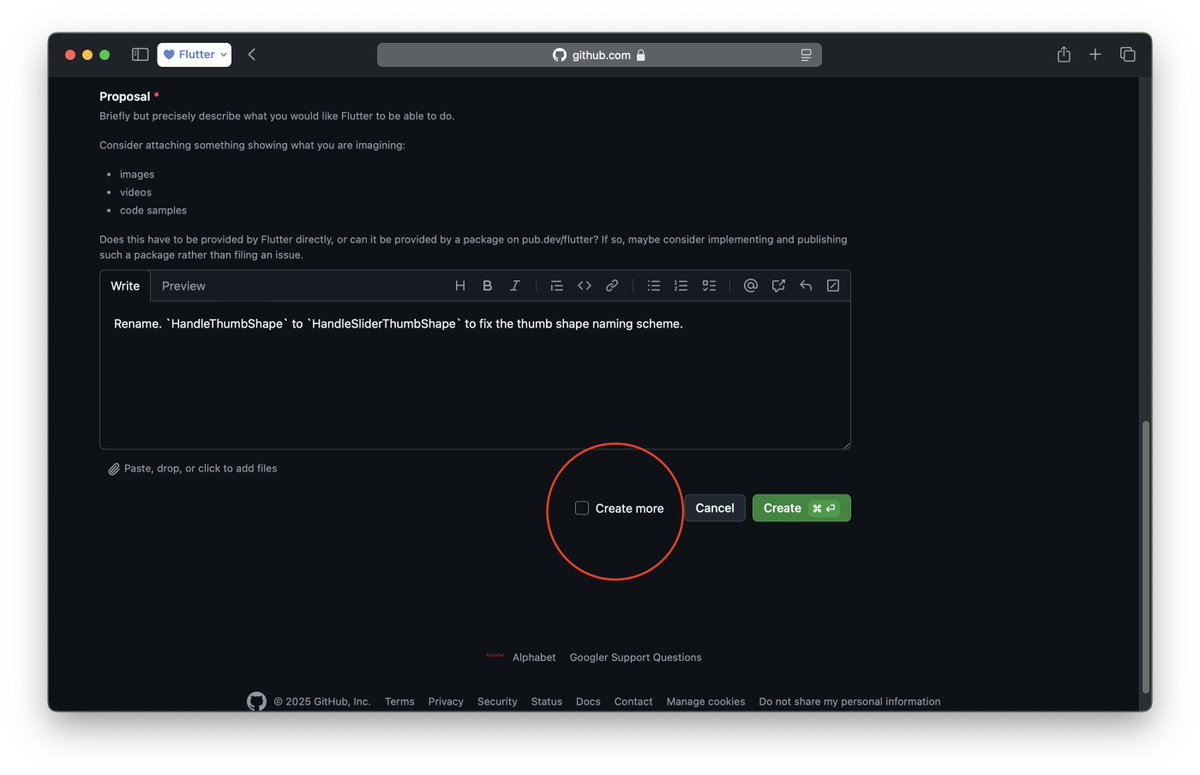Open the Privacy footer link
The image size is (1200, 775).
tap(446, 702)
